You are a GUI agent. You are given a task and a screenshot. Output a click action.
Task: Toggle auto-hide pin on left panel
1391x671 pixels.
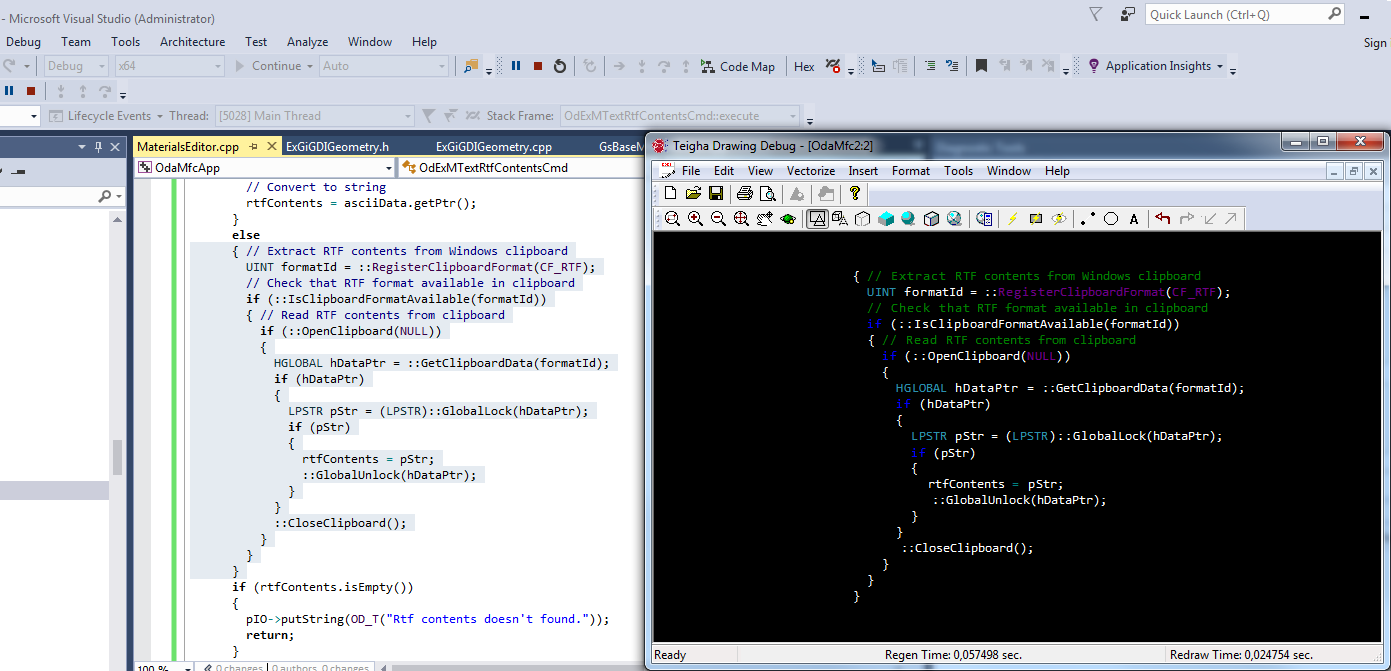tap(98, 146)
